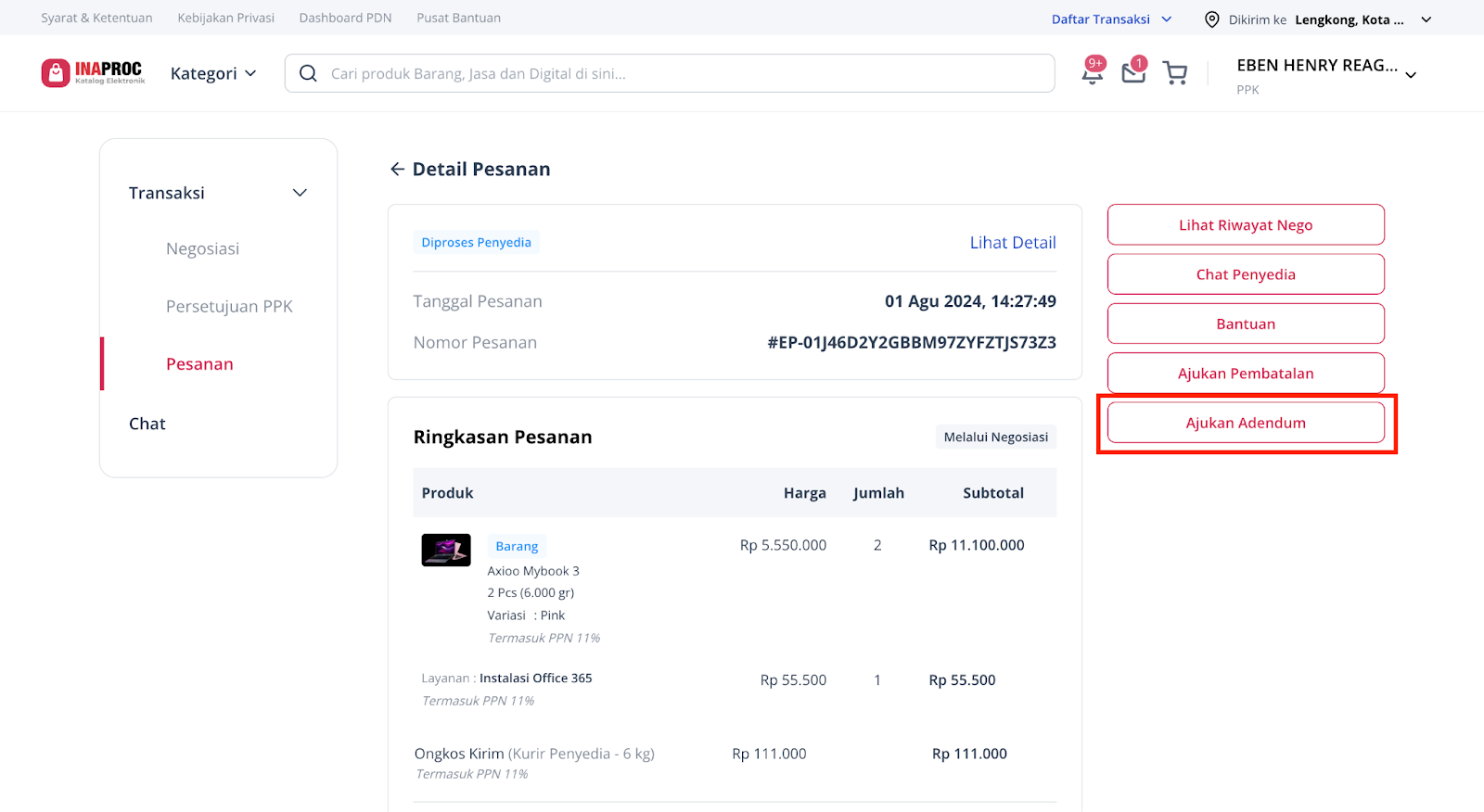Image resolution: width=1484 pixels, height=812 pixels.
Task: Expand the Kategori dropdown
Action: pos(213,73)
